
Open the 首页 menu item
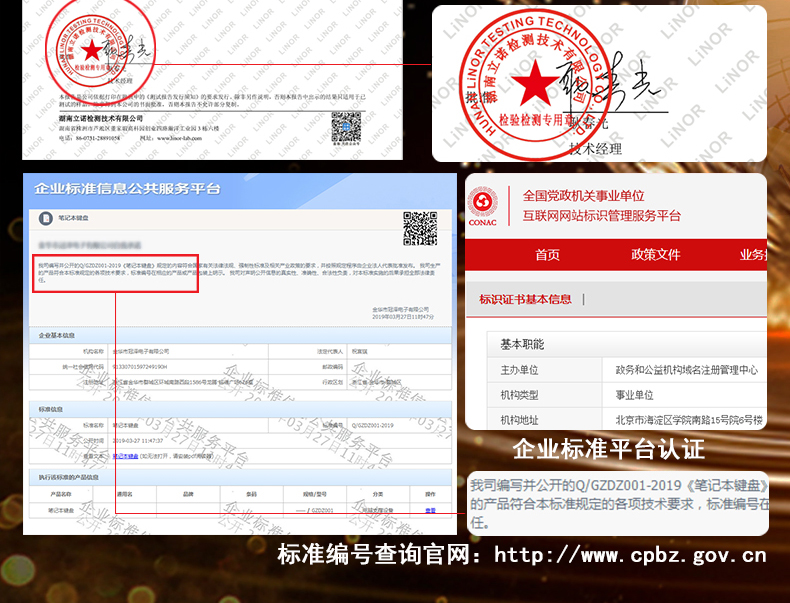point(547,254)
